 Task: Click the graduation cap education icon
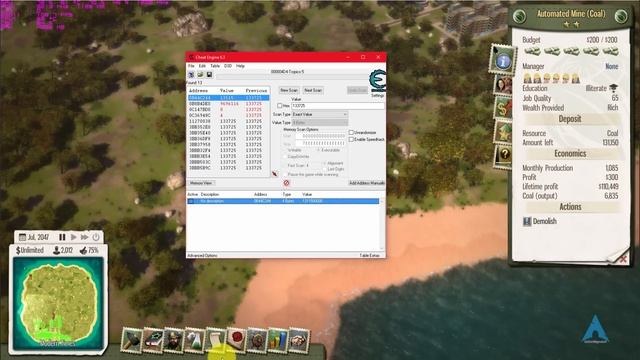(x=613, y=88)
